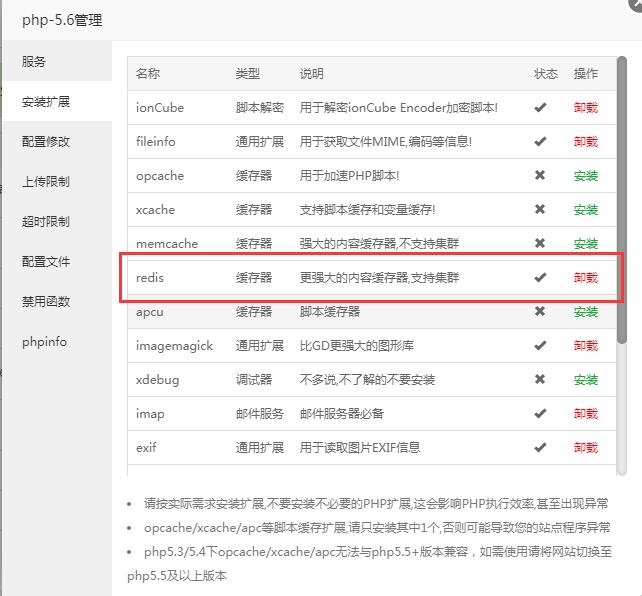
Task: Click imagemagick installed checkmark icon
Action: point(540,345)
